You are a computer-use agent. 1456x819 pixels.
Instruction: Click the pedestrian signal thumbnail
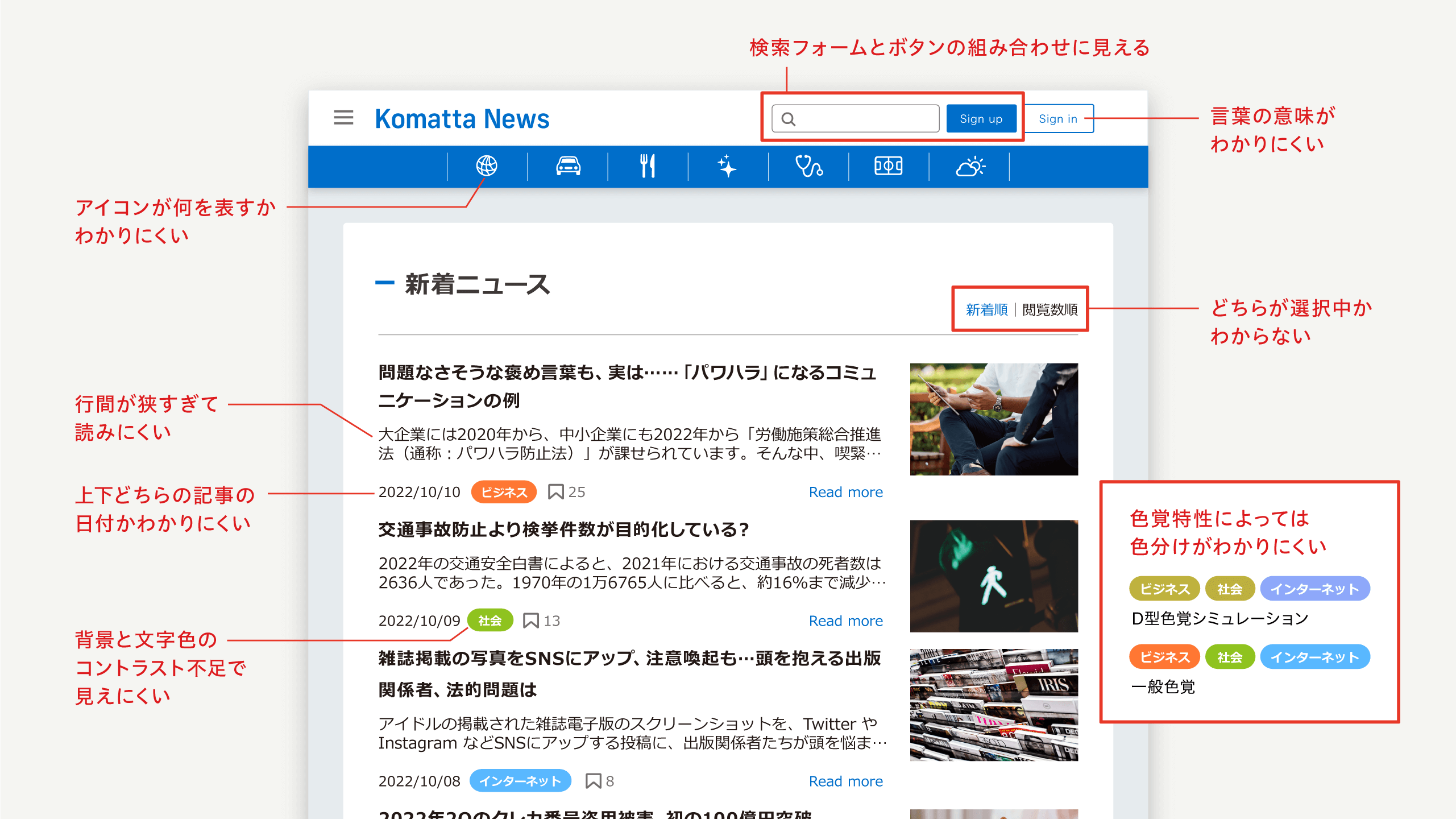pyautogui.click(x=993, y=576)
